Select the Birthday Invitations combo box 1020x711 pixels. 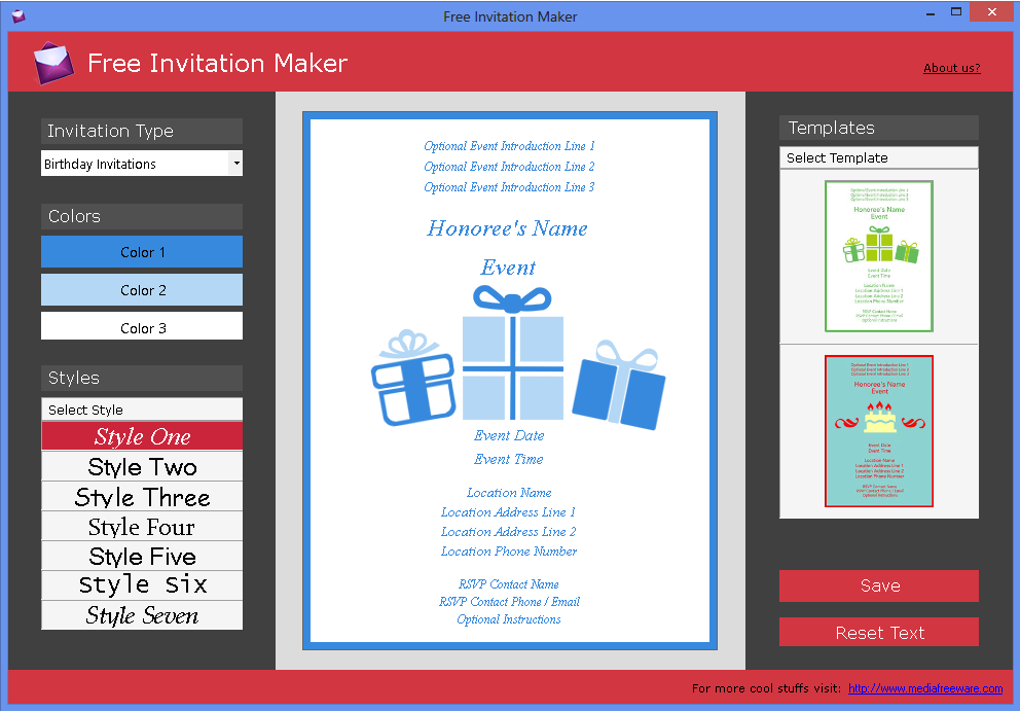point(142,163)
